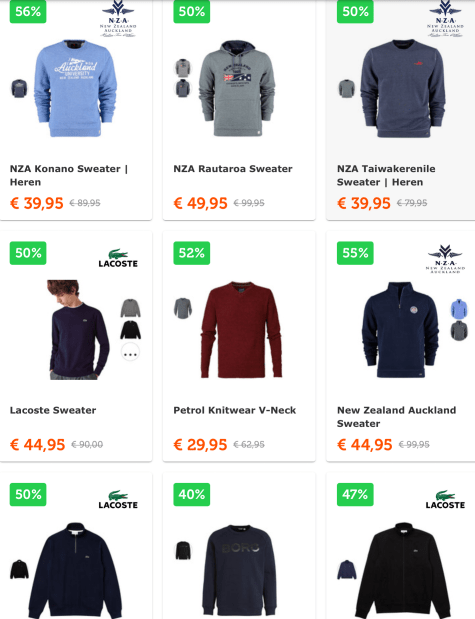Click NZA logo on New Zealand Auckland Sweater card
This screenshot has width=475, height=619.
coord(445,259)
